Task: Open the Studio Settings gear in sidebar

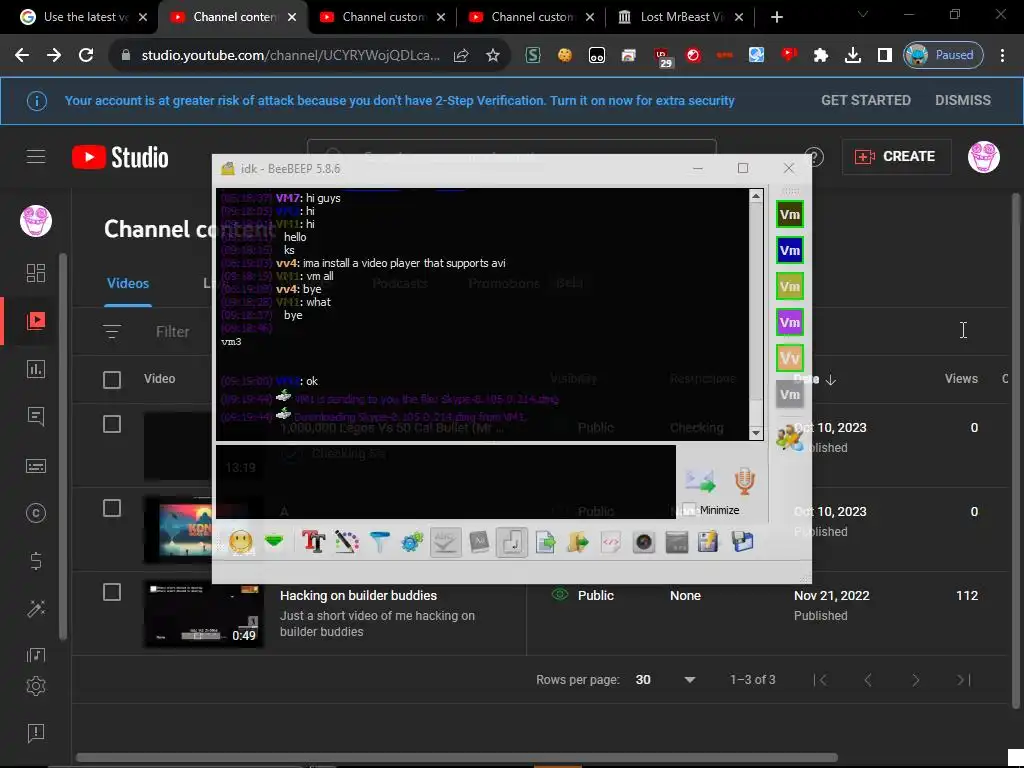Action: point(36,686)
